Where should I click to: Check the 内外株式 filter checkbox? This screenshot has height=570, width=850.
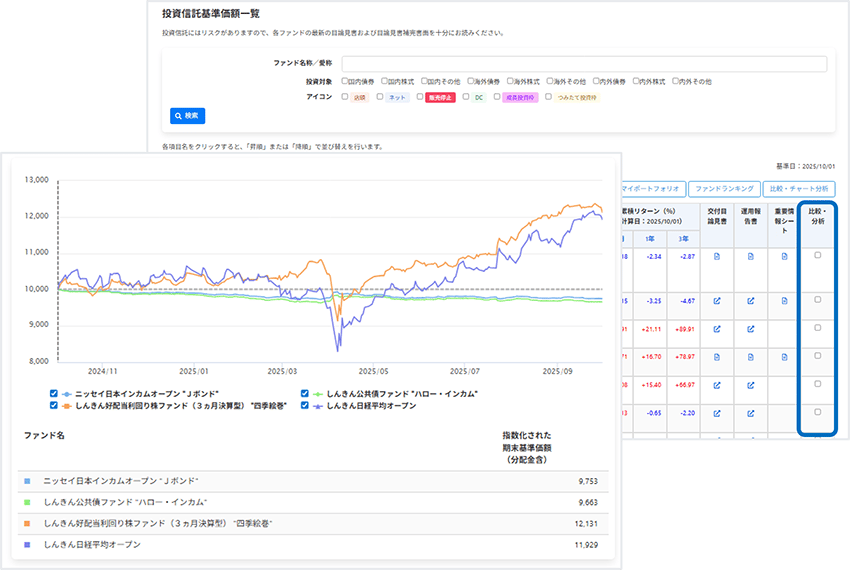636,81
